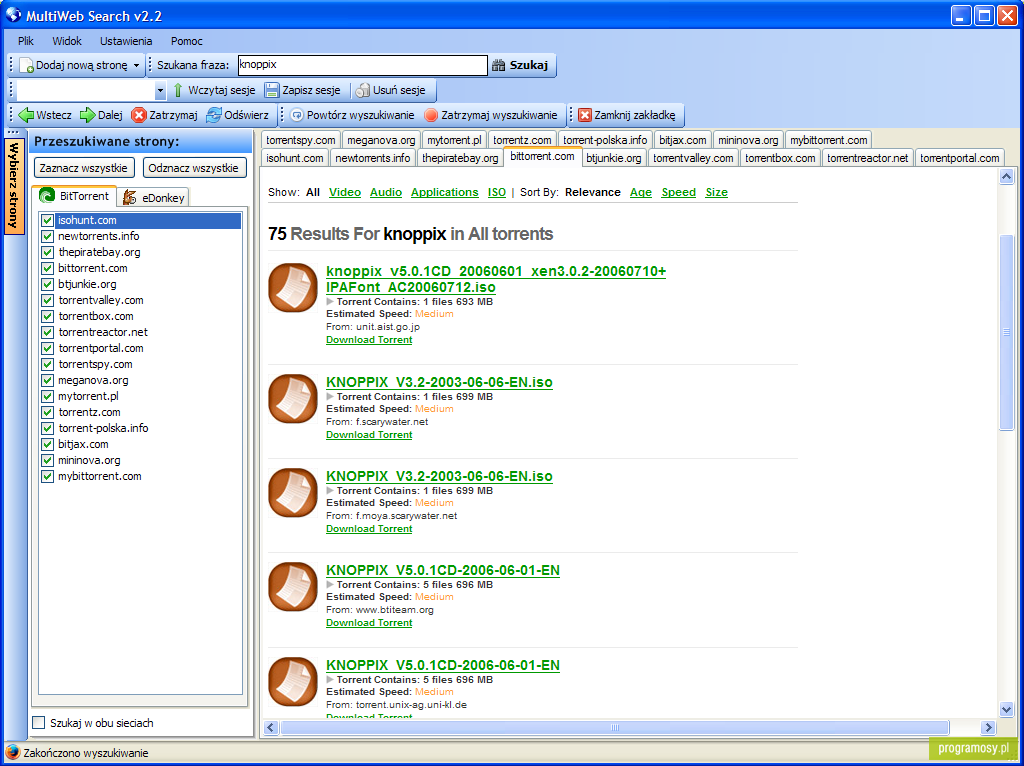The image size is (1024, 766).
Task: Expand torrent contents of the f.scarywater.net result
Action: [x=330, y=396]
